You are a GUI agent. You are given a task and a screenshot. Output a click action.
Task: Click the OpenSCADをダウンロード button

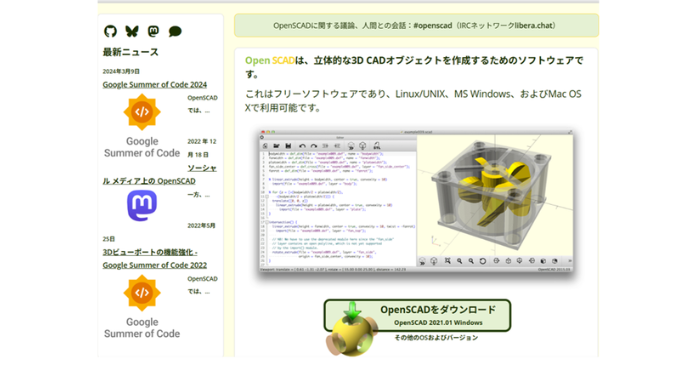(417, 315)
